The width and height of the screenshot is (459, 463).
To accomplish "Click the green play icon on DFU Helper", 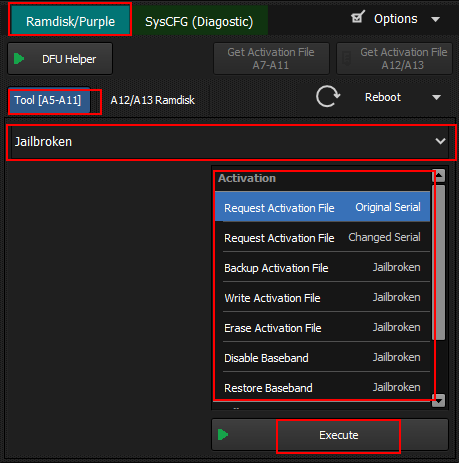I will click(19, 59).
